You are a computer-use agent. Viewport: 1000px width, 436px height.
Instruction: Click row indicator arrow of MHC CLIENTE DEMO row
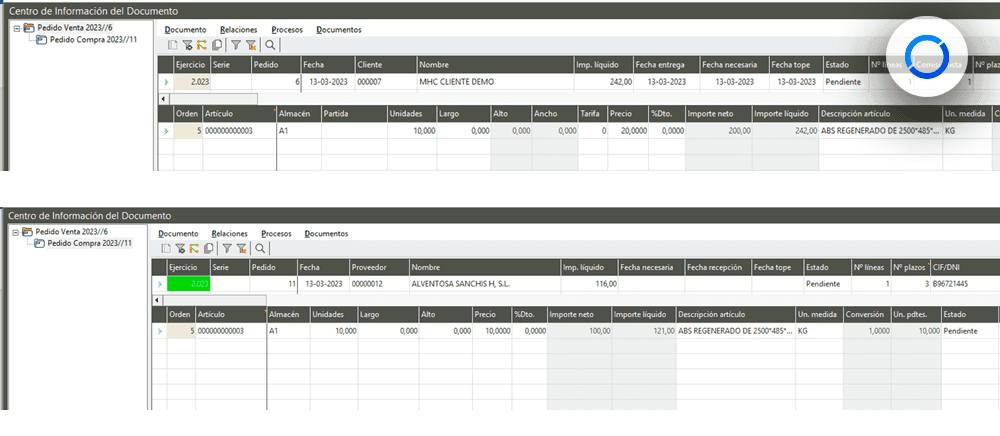point(166,82)
